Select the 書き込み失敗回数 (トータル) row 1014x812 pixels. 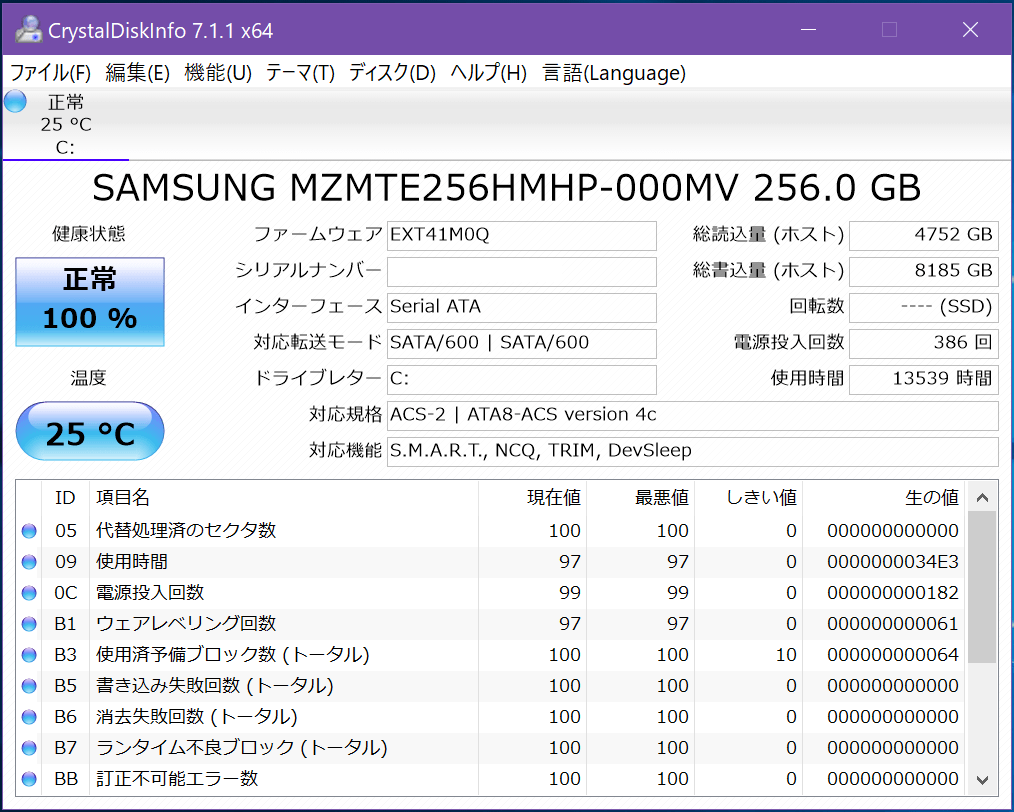[x=491, y=686]
